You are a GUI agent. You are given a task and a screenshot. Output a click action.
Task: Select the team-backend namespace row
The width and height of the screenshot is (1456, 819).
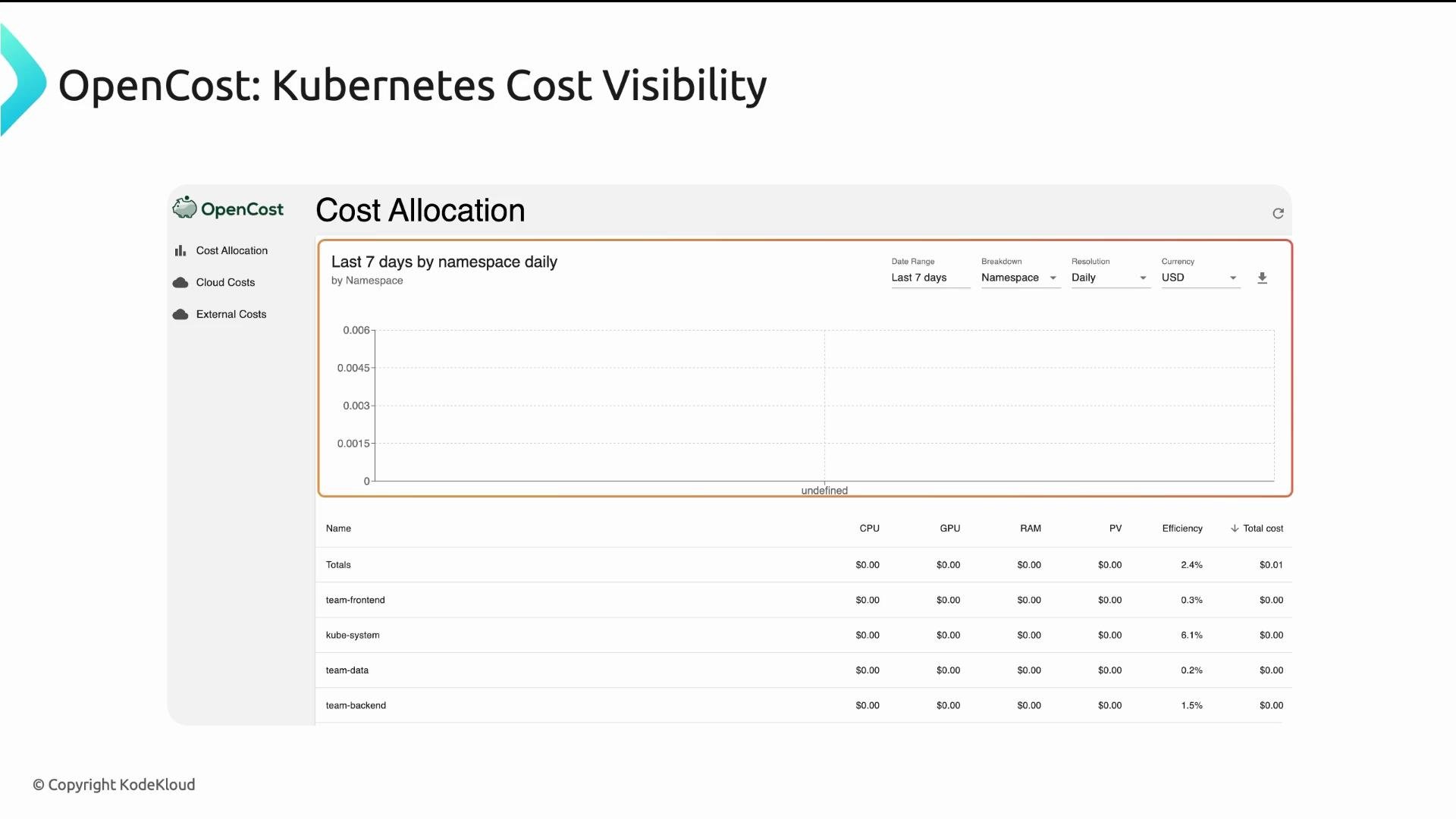coord(803,705)
